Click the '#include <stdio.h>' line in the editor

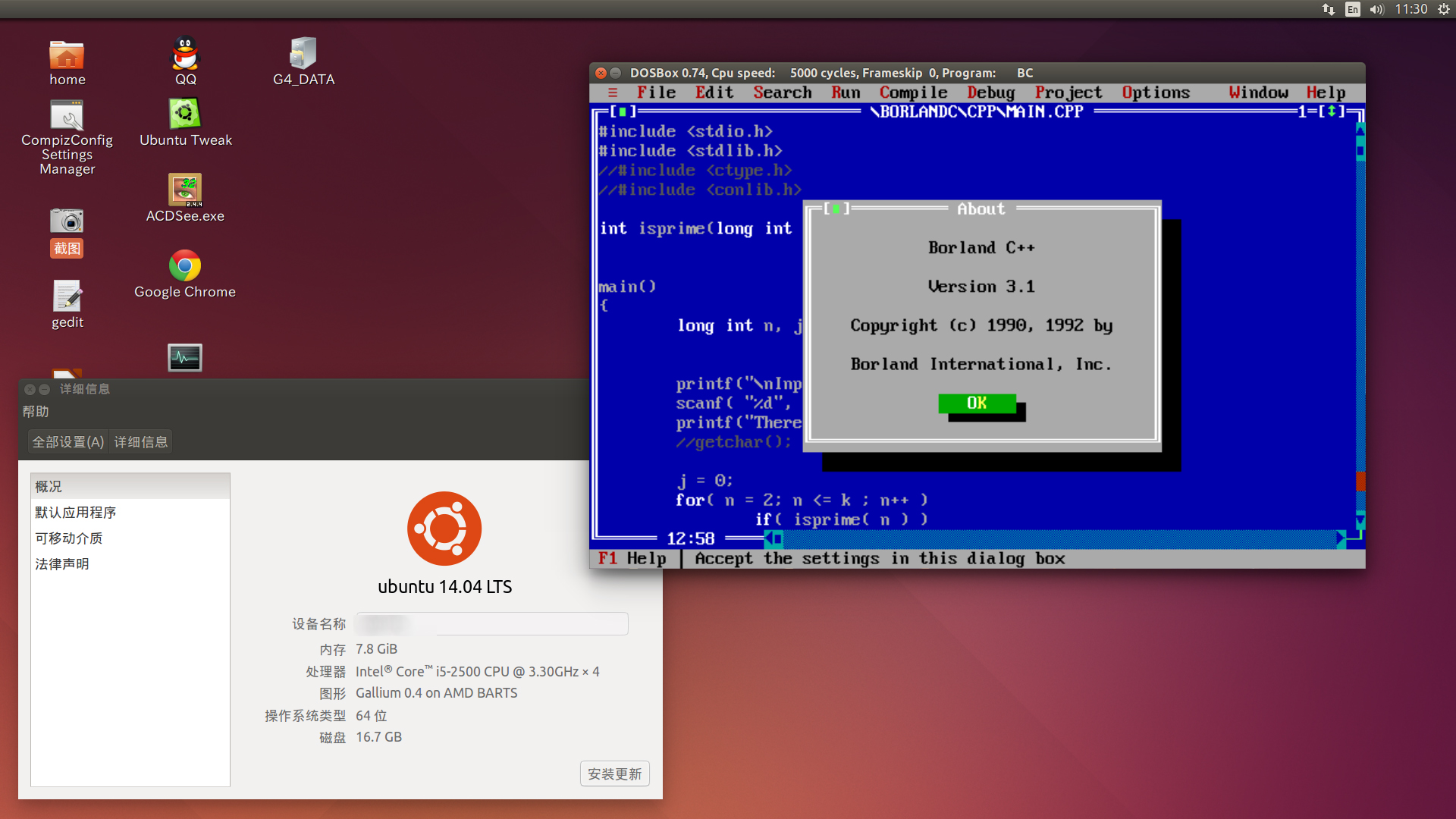(686, 131)
